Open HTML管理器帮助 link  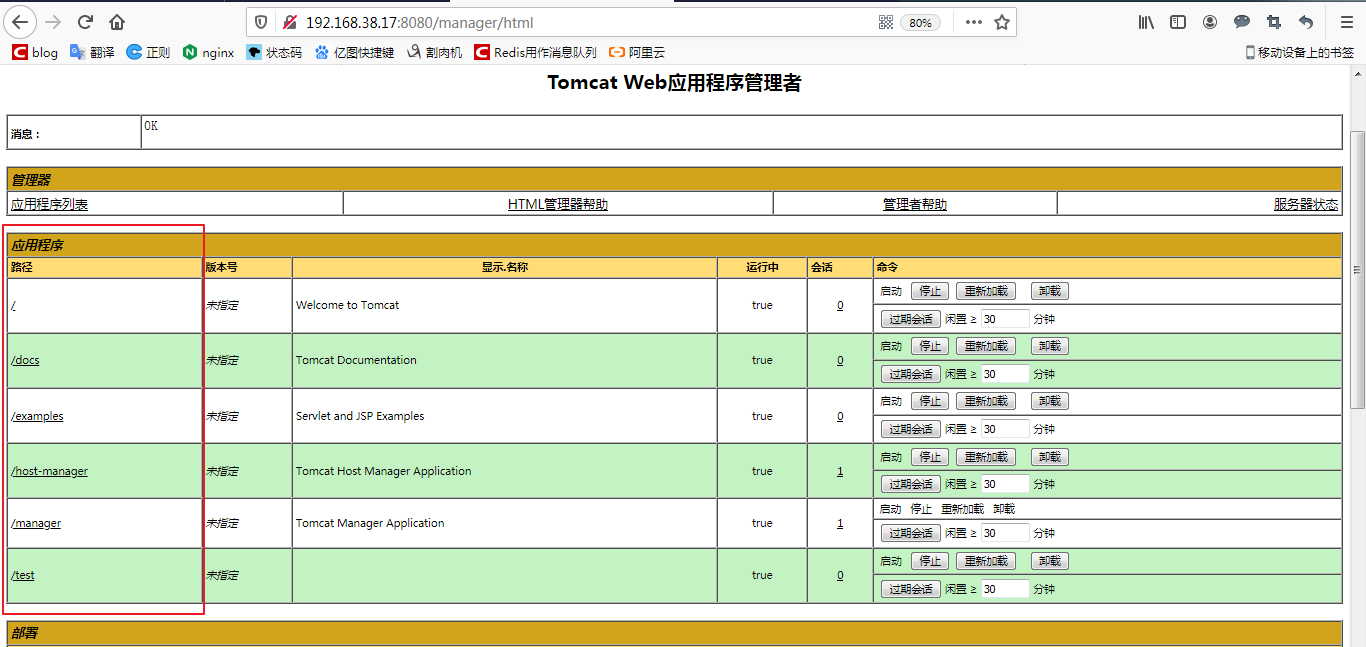(558, 204)
